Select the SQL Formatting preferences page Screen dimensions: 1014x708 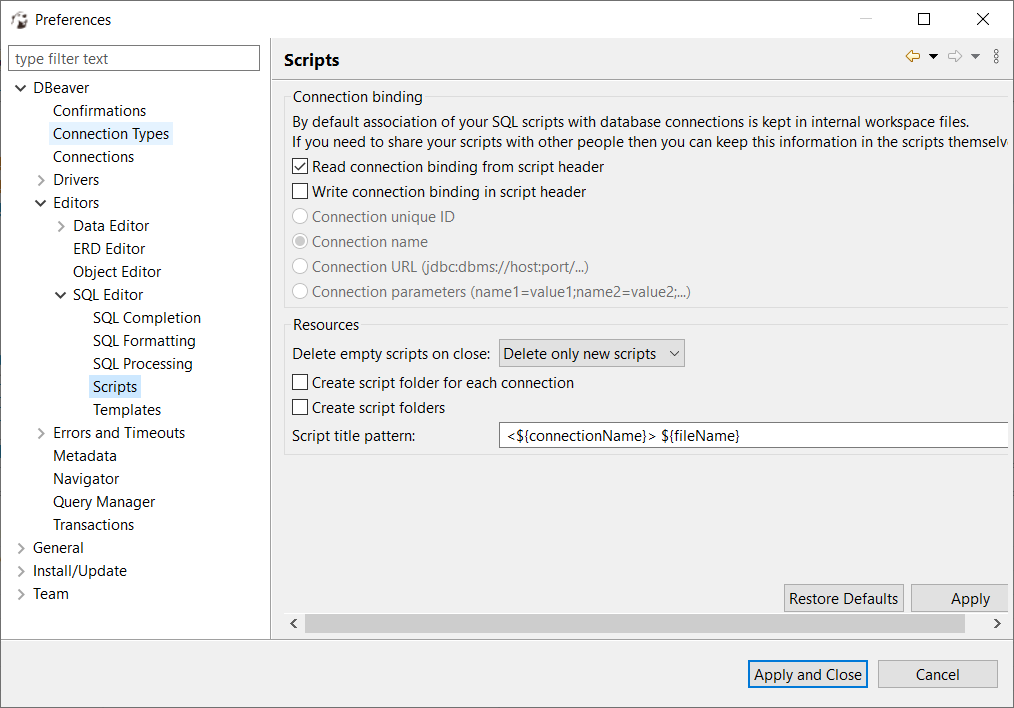click(x=144, y=340)
